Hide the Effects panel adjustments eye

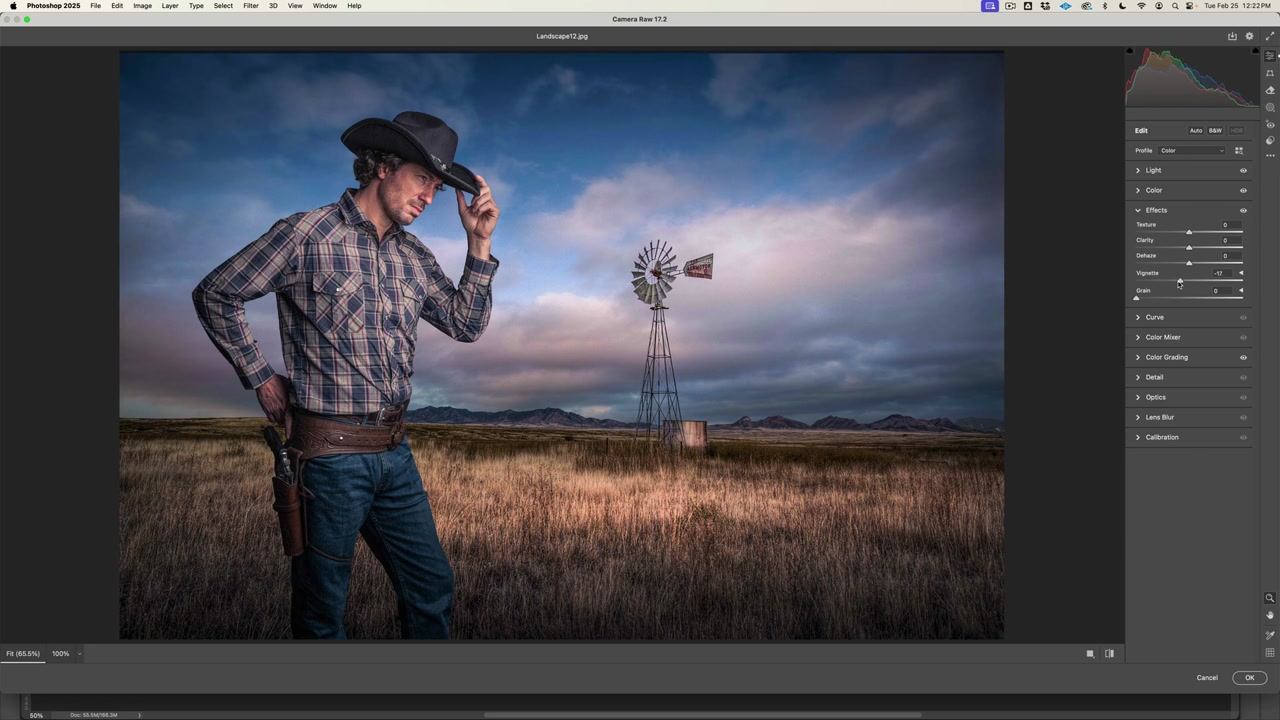(x=1243, y=210)
